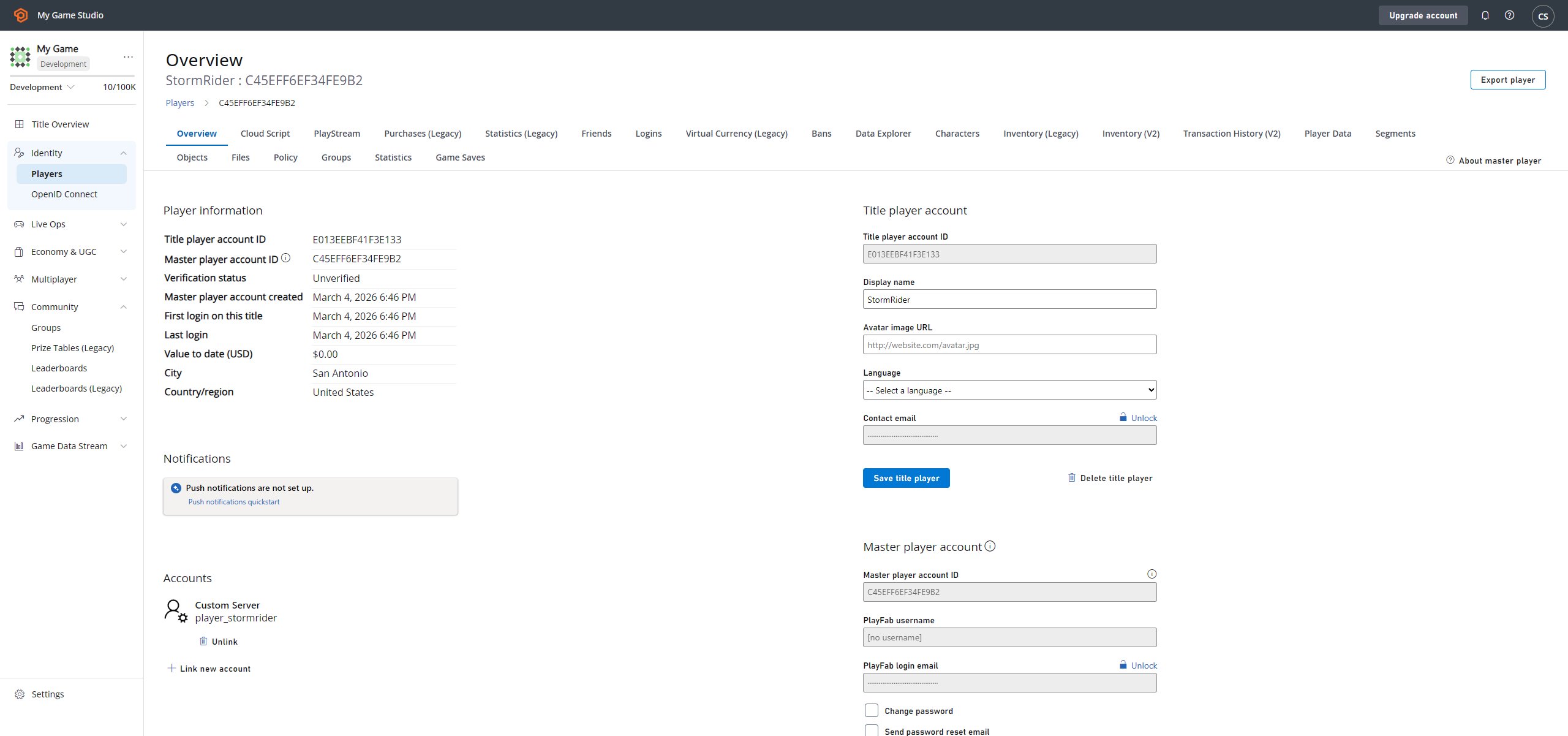Open Prize Tables (Legacy) in the sidebar
Image resolution: width=1568 pixels, height=736 pixels.
(x=73, y=348)
